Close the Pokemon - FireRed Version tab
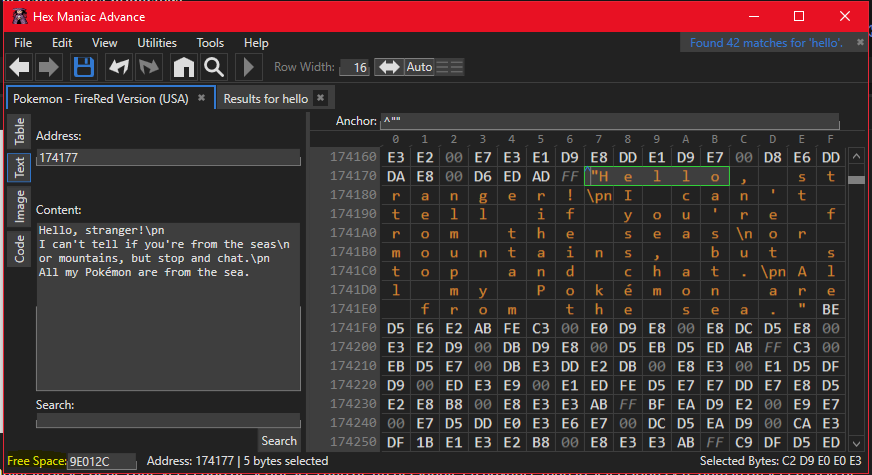 point(201,98)
